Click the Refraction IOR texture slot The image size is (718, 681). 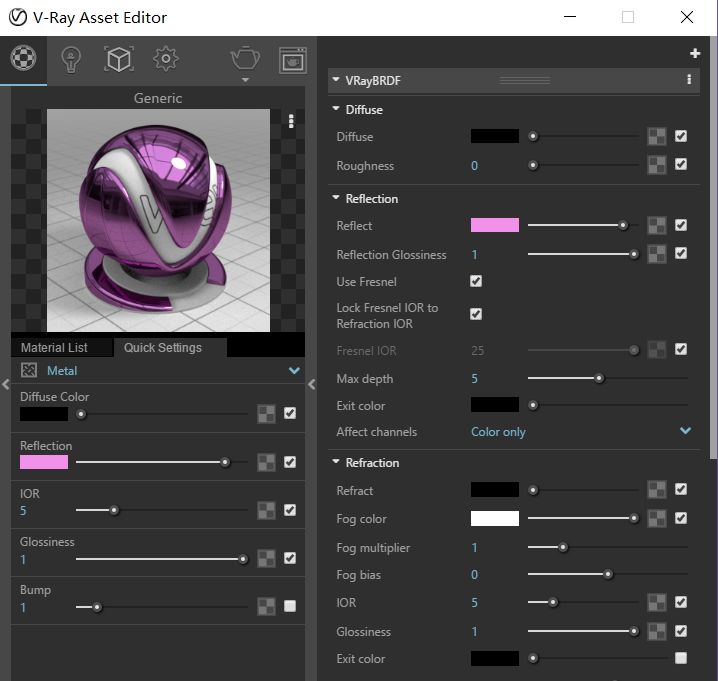click(x=657, y=602)
